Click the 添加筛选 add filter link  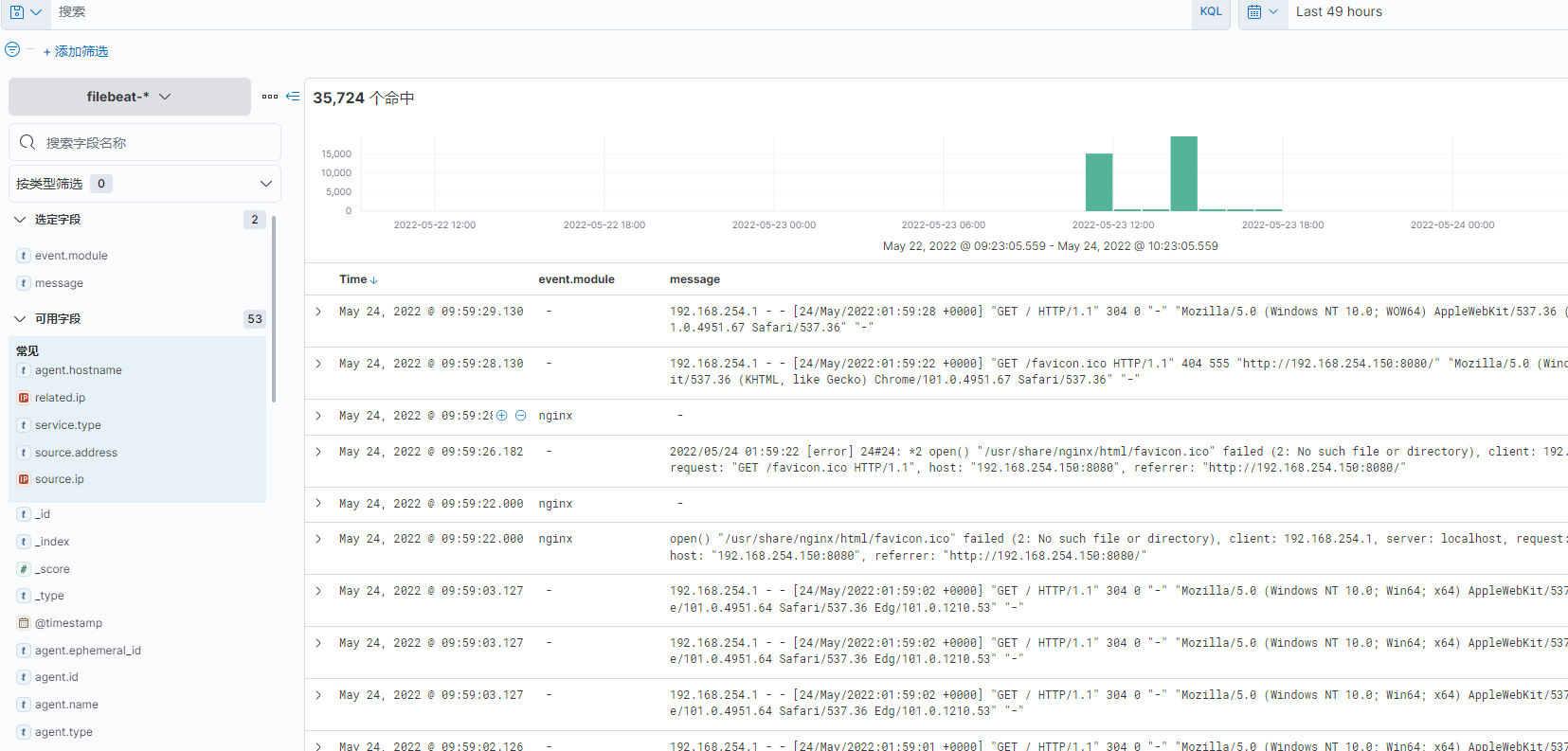[x=76, y=51]
